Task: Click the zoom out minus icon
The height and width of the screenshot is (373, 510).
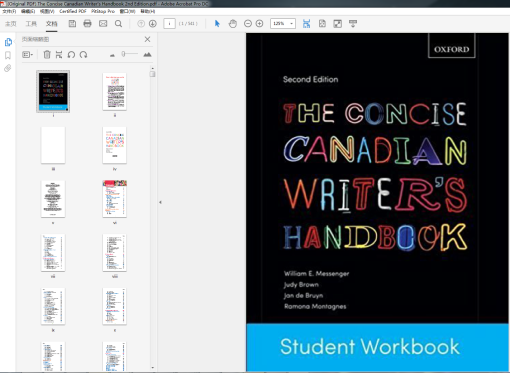Action: point(248,24)
